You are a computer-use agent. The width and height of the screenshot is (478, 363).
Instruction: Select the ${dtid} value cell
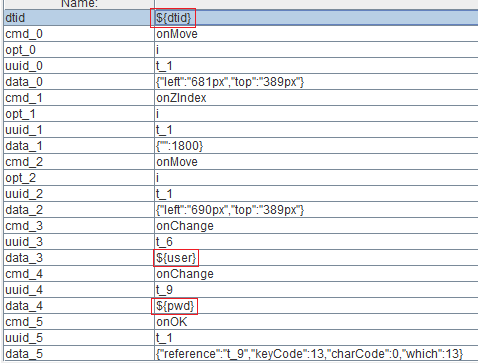(x=316, y=18)
